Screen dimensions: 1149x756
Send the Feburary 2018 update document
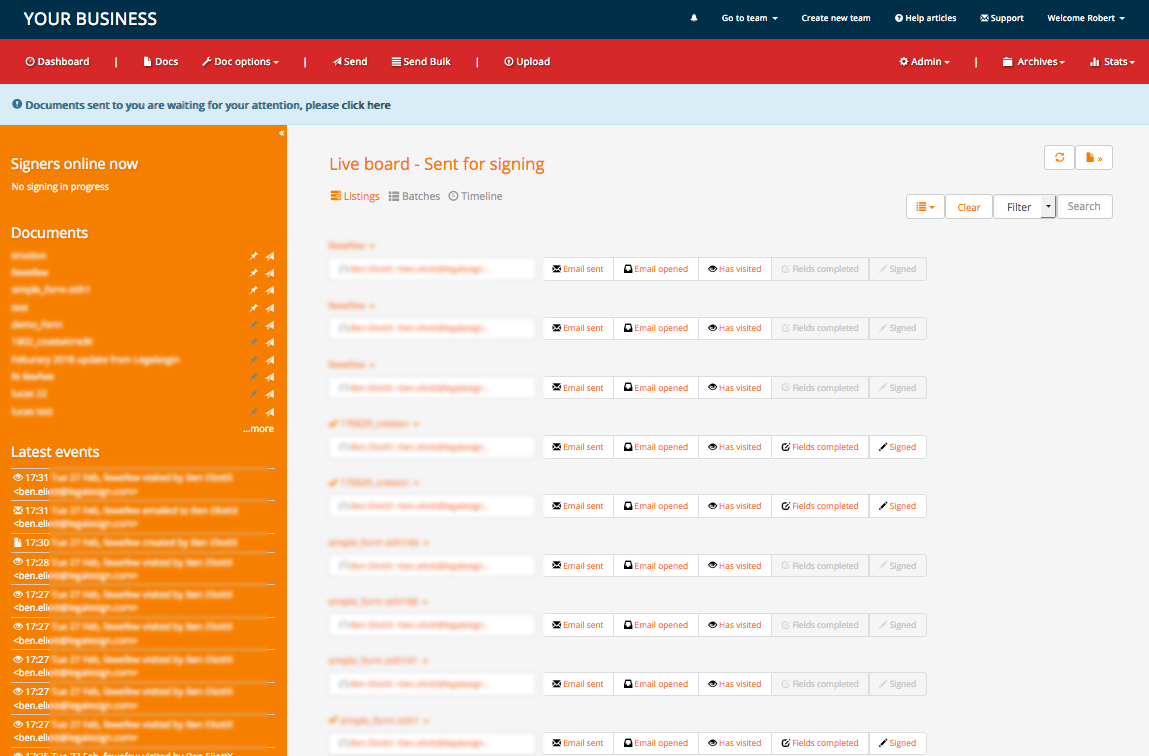(270, 360)
